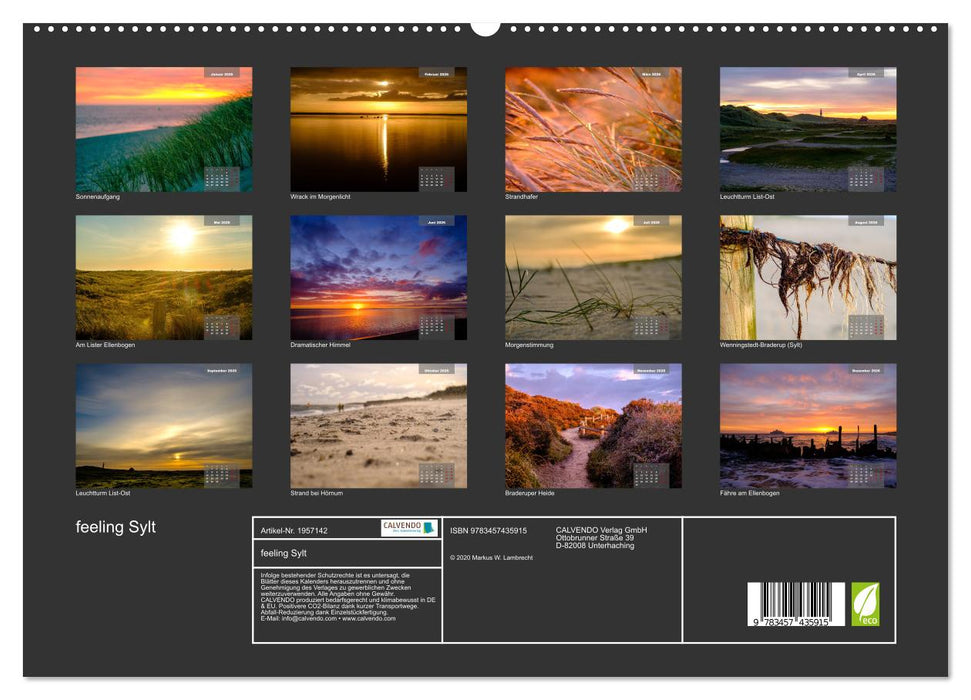Click the CALVENDO publisher logo
Image resolution: width=971 pixels, height=700 pixels.
pos(408,527)
